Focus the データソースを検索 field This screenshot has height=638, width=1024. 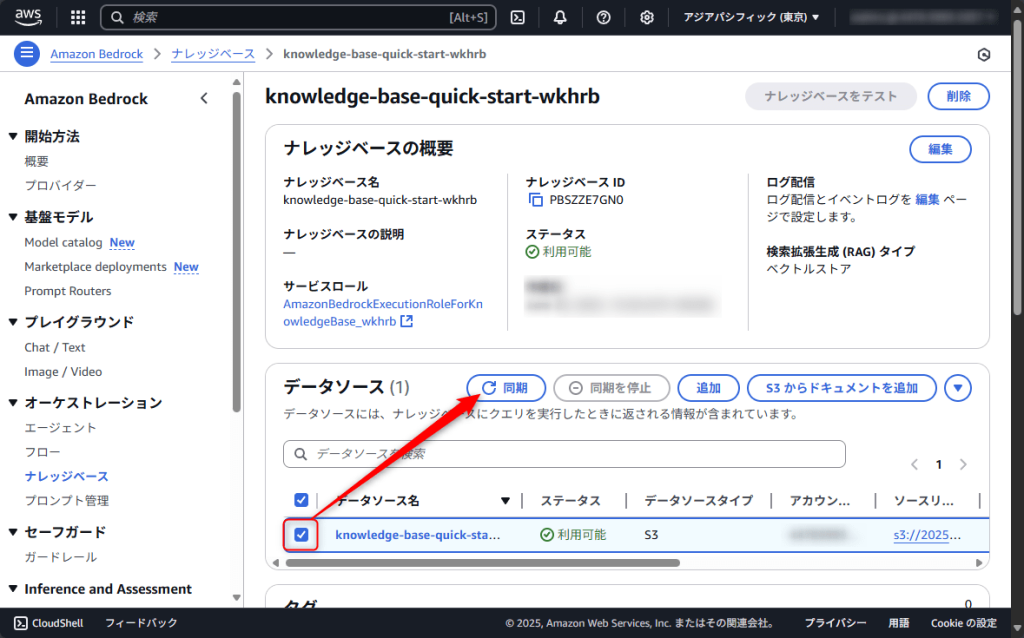pos(564,454)
